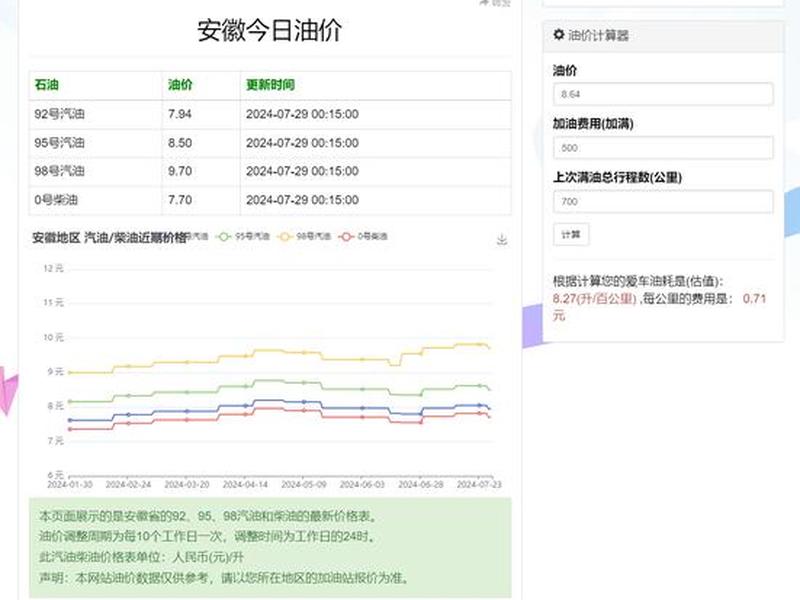Toggle the 0号柴油 legend series
The image size is (800, 600).
click(x=363, y=236)
